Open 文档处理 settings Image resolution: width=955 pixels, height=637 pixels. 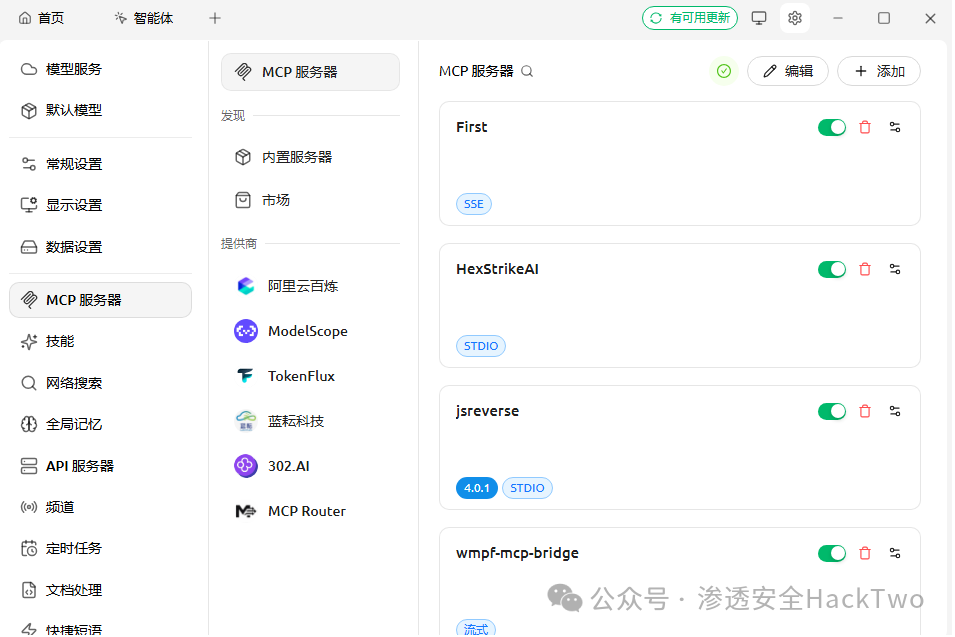100,590
